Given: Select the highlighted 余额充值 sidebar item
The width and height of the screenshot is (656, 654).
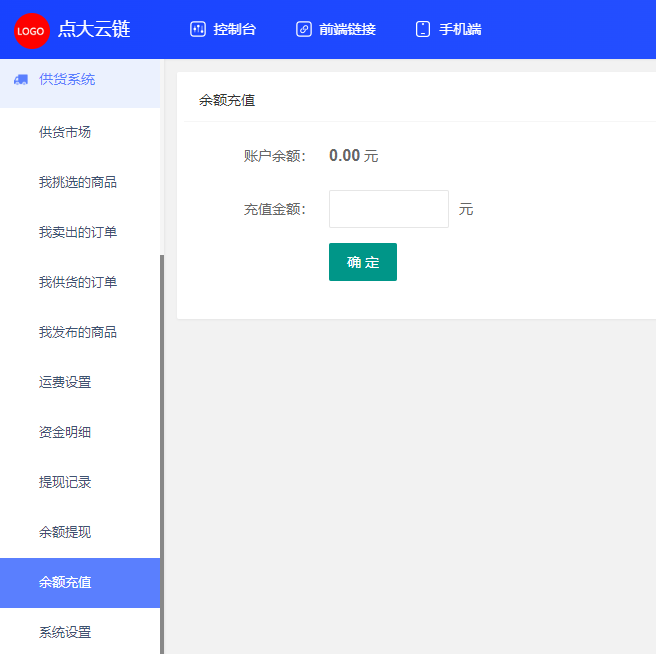Looking at the screenshot, I should (x=80, y=582).
